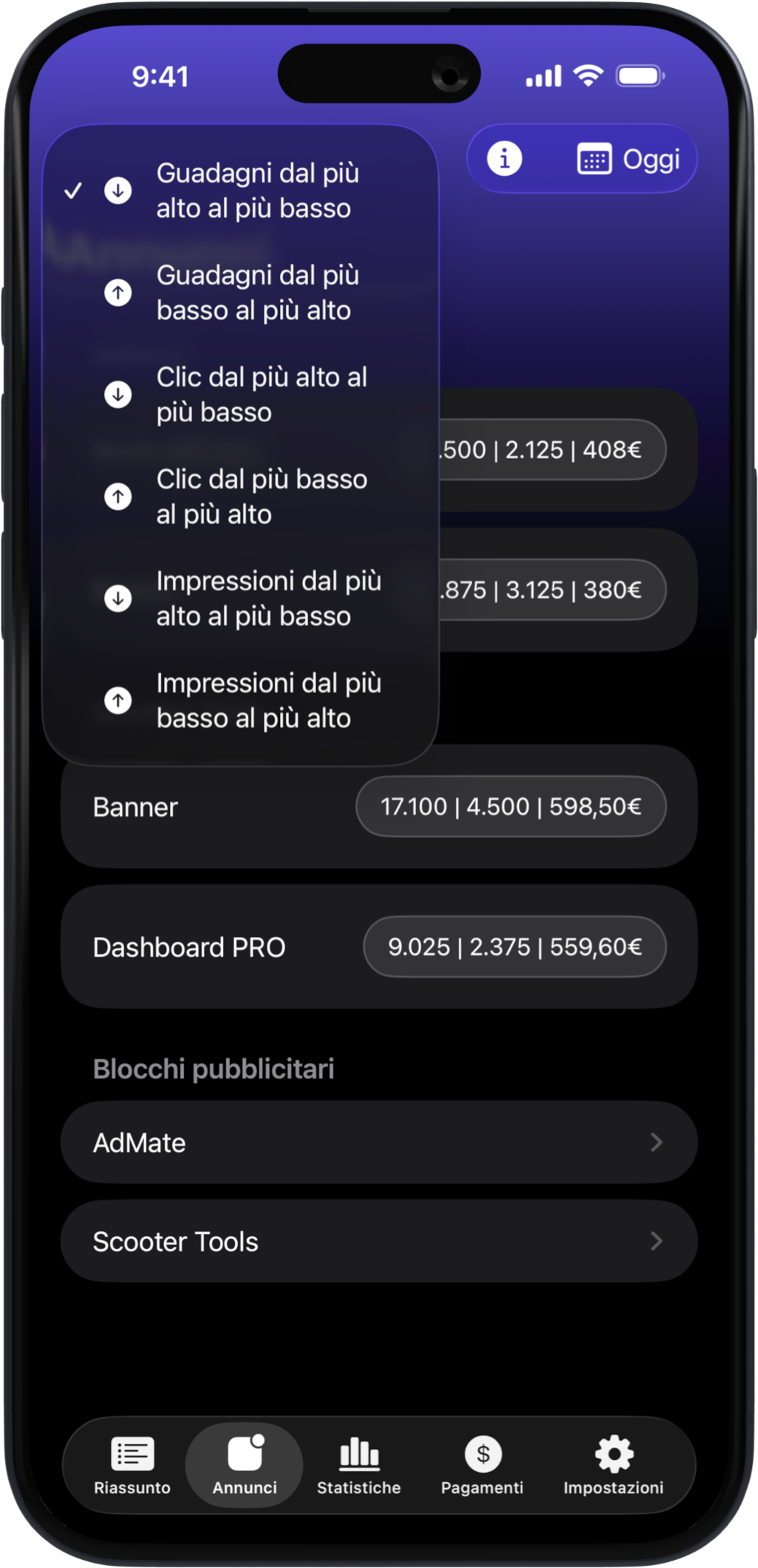The image size is (758, 1568).
Task: Switch to the Statistiche tab
Action: point(359,1465)
